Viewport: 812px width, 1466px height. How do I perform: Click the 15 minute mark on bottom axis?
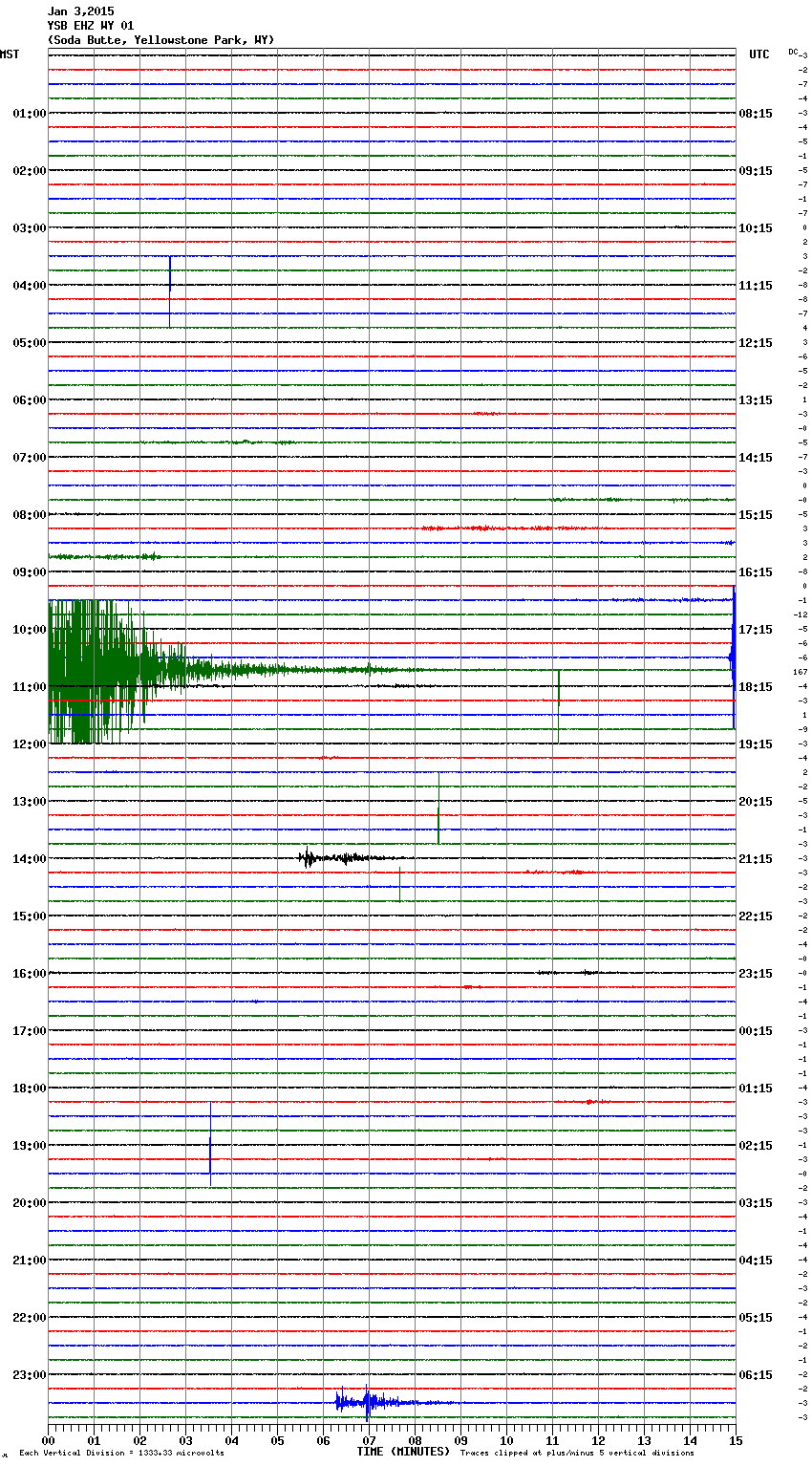click(x=735, y=1440)
